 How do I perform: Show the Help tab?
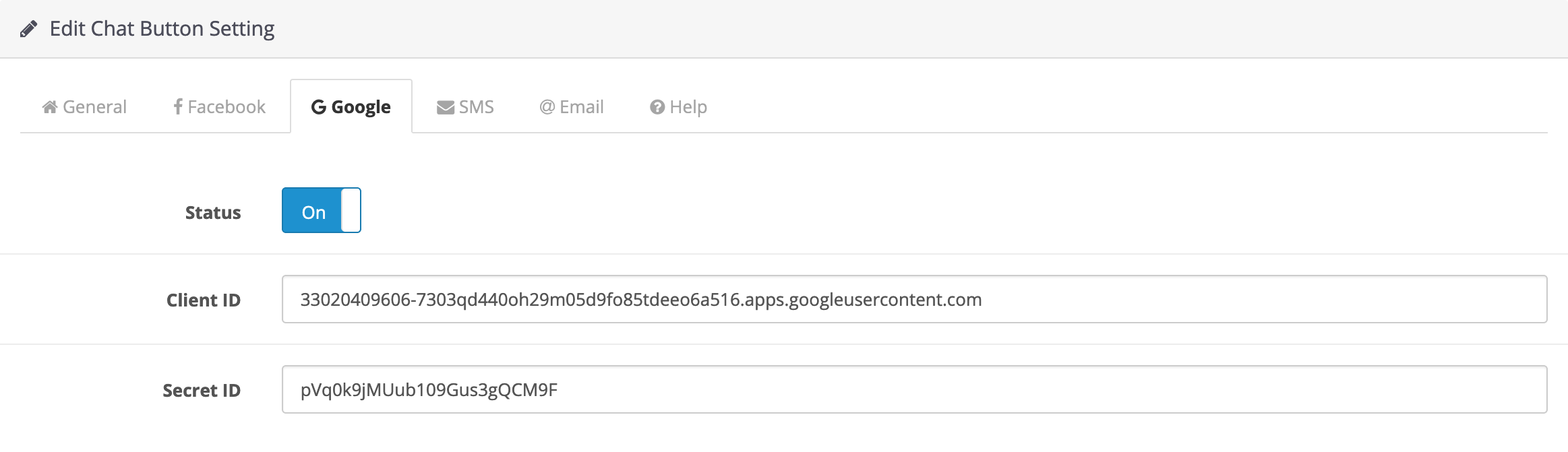(x=688, y=107)
